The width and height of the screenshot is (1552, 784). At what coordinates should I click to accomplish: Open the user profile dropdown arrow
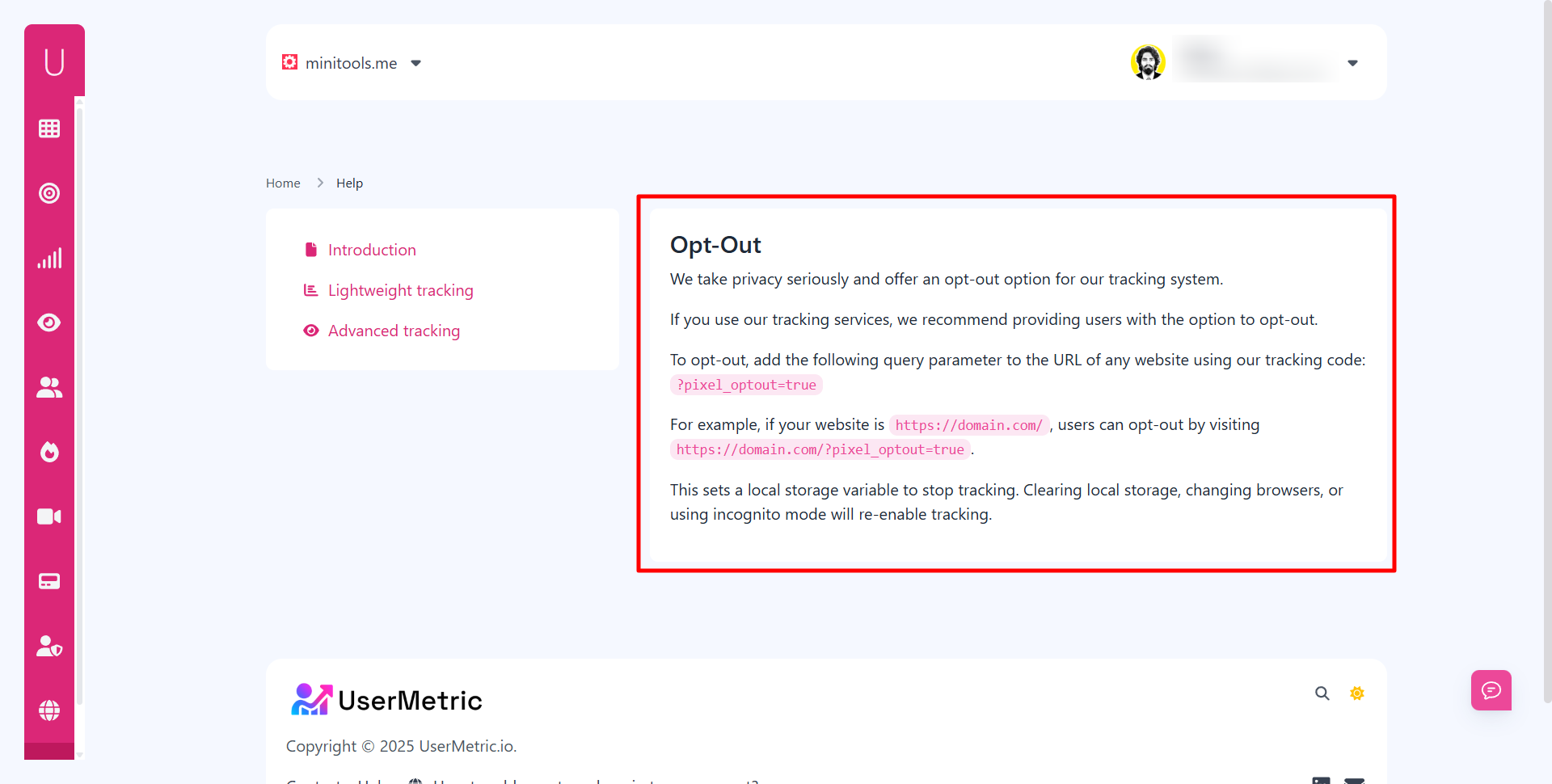pos(1352,62)
